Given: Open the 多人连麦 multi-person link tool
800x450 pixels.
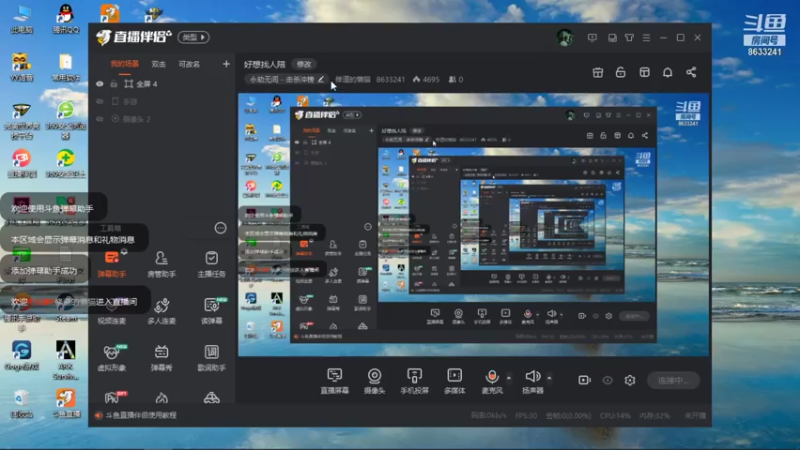Looking at the screenshot, I should click(x=161, y=311).
